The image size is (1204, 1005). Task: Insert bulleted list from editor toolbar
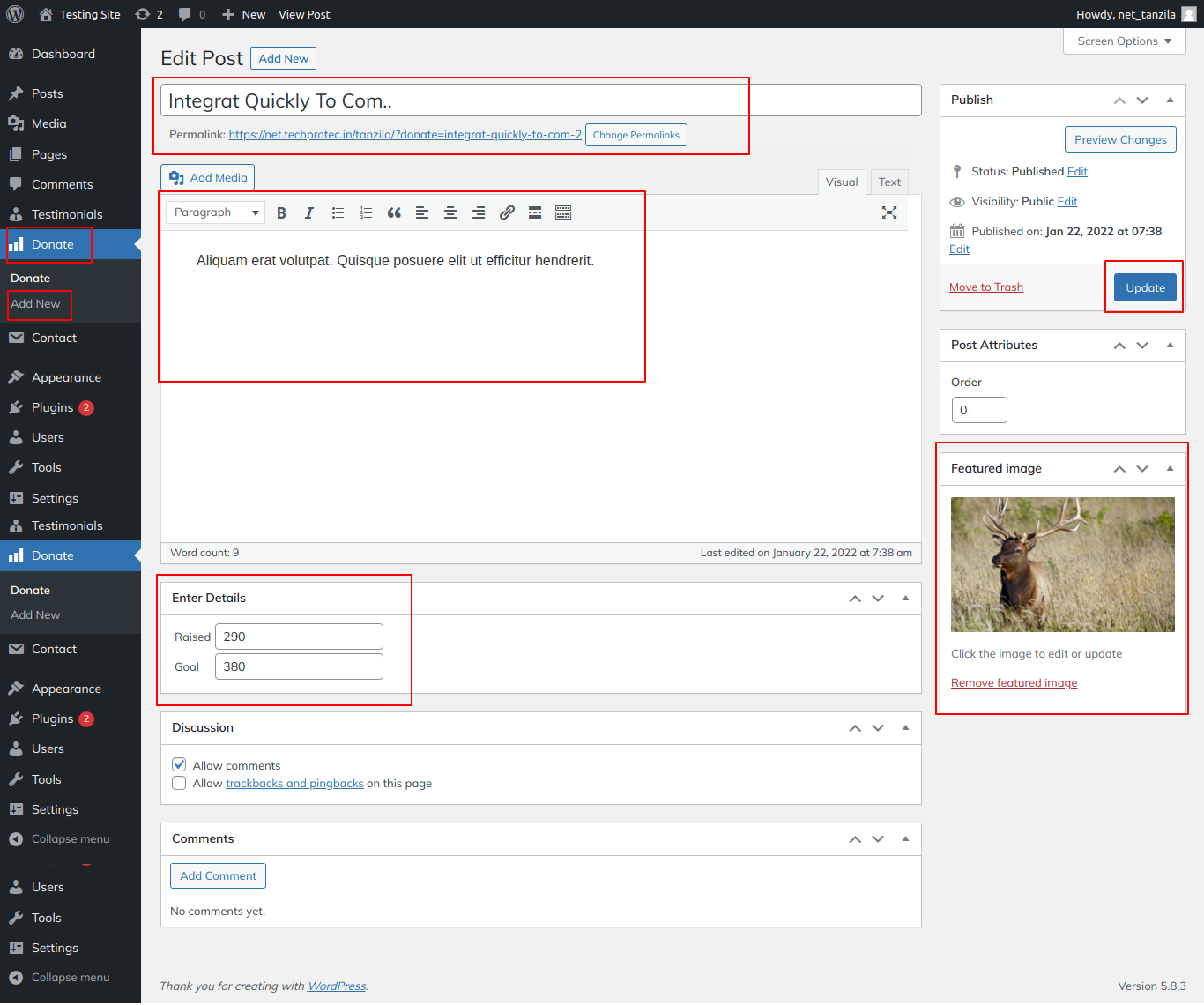click(338, 212)
